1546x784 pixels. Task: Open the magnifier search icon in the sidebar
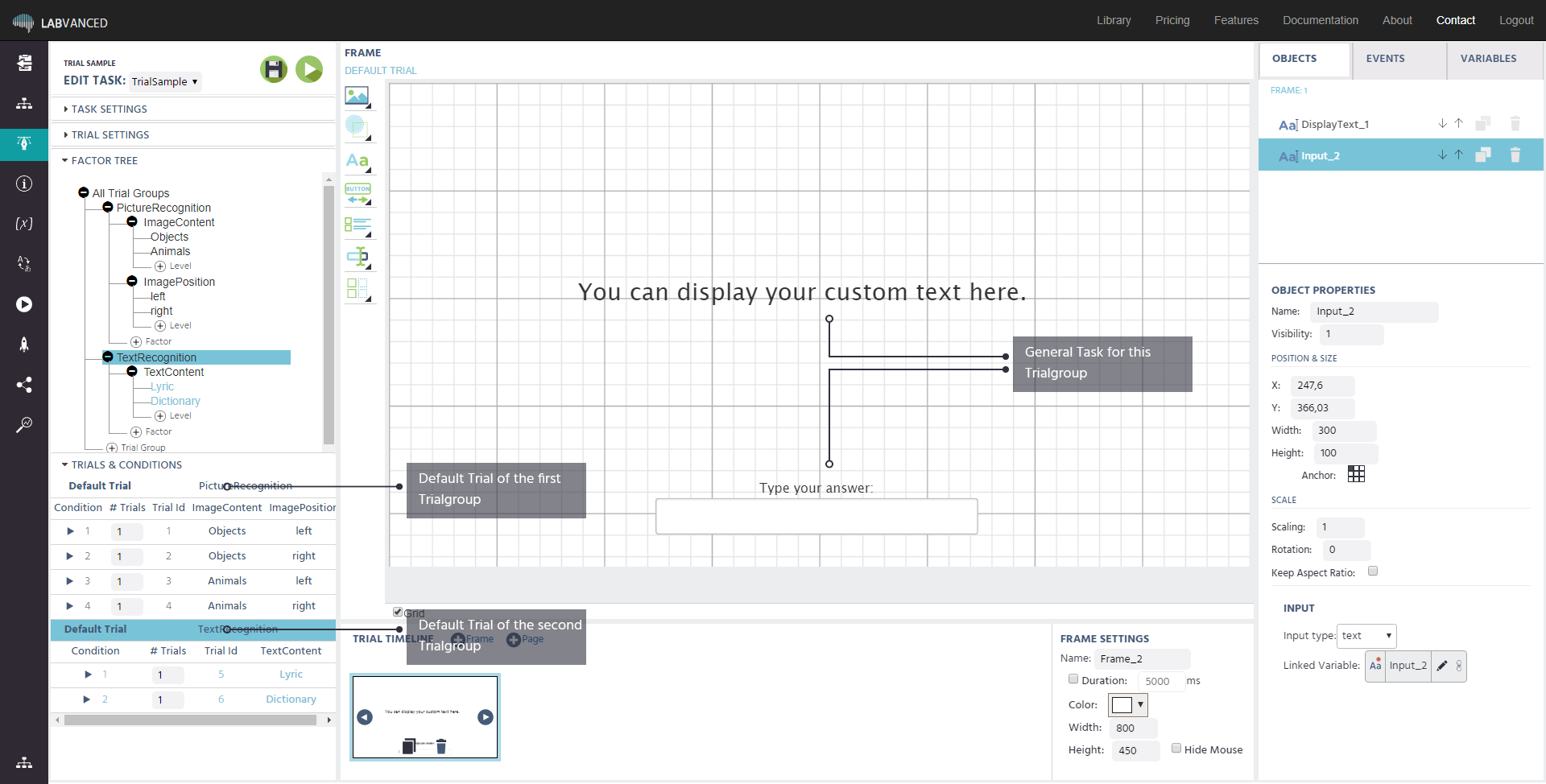coord(24,424)
